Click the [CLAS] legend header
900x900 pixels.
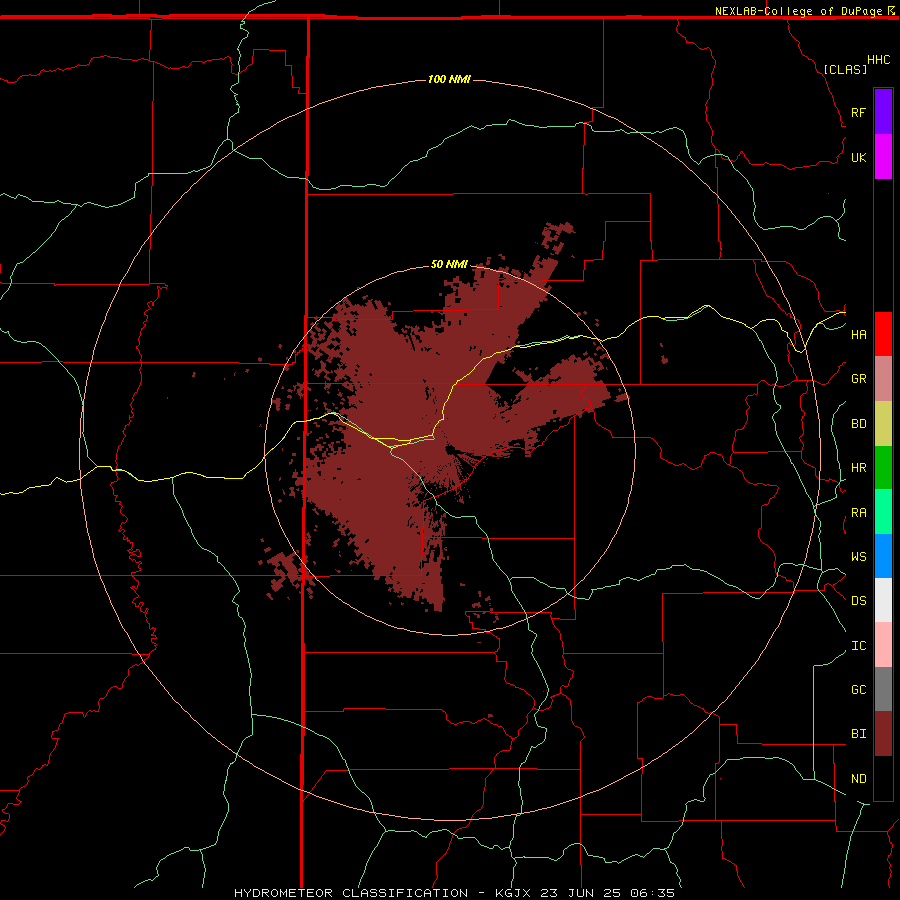(845, 69)
